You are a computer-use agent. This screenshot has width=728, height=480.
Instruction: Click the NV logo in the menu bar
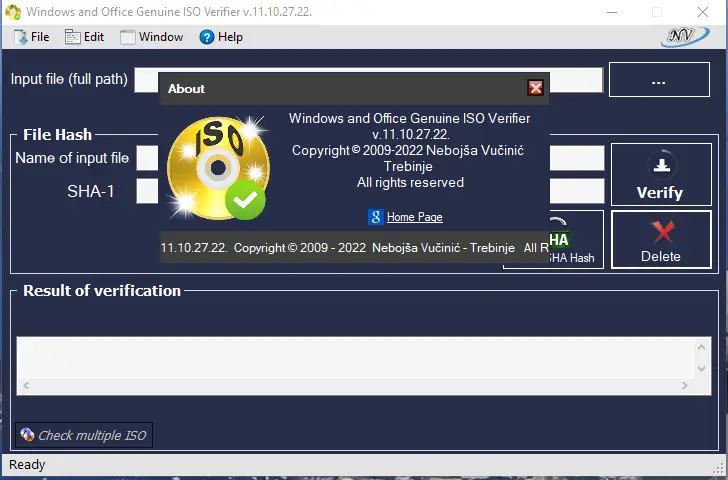[684, 36]
